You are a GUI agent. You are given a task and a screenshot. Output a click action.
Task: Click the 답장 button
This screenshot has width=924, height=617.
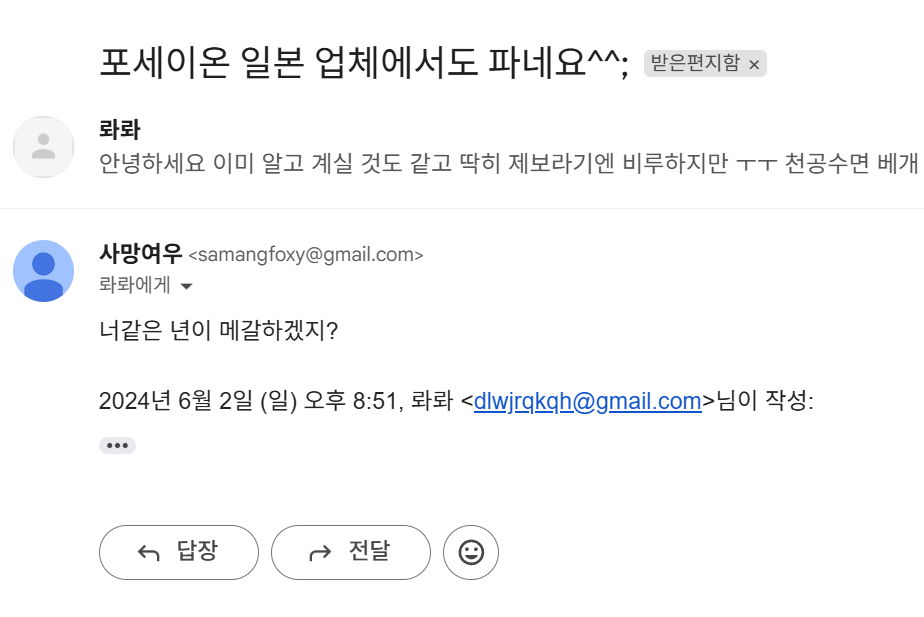[x=179, y=552]
